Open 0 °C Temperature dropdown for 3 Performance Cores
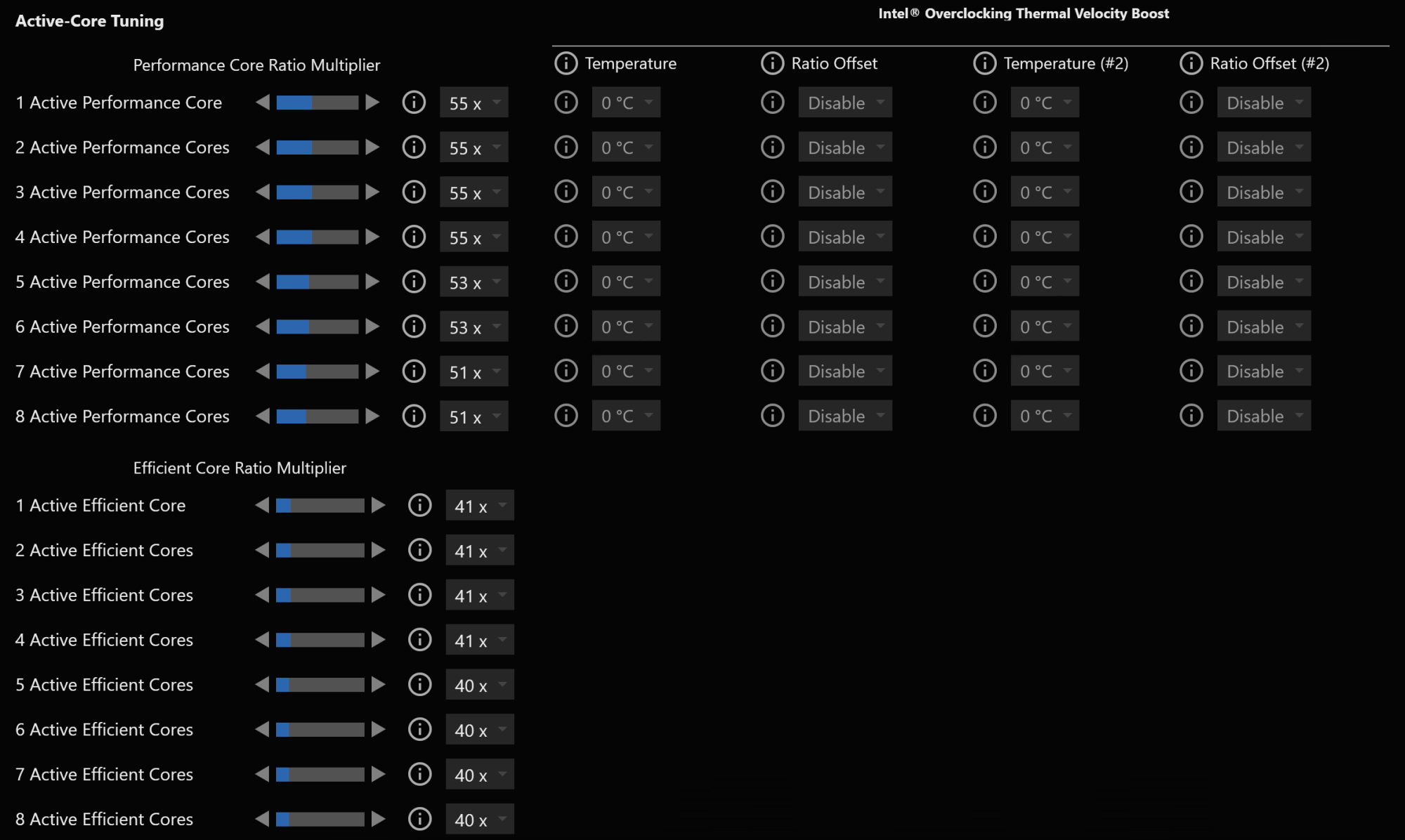The image size is (1405, 840). point(626,192)
